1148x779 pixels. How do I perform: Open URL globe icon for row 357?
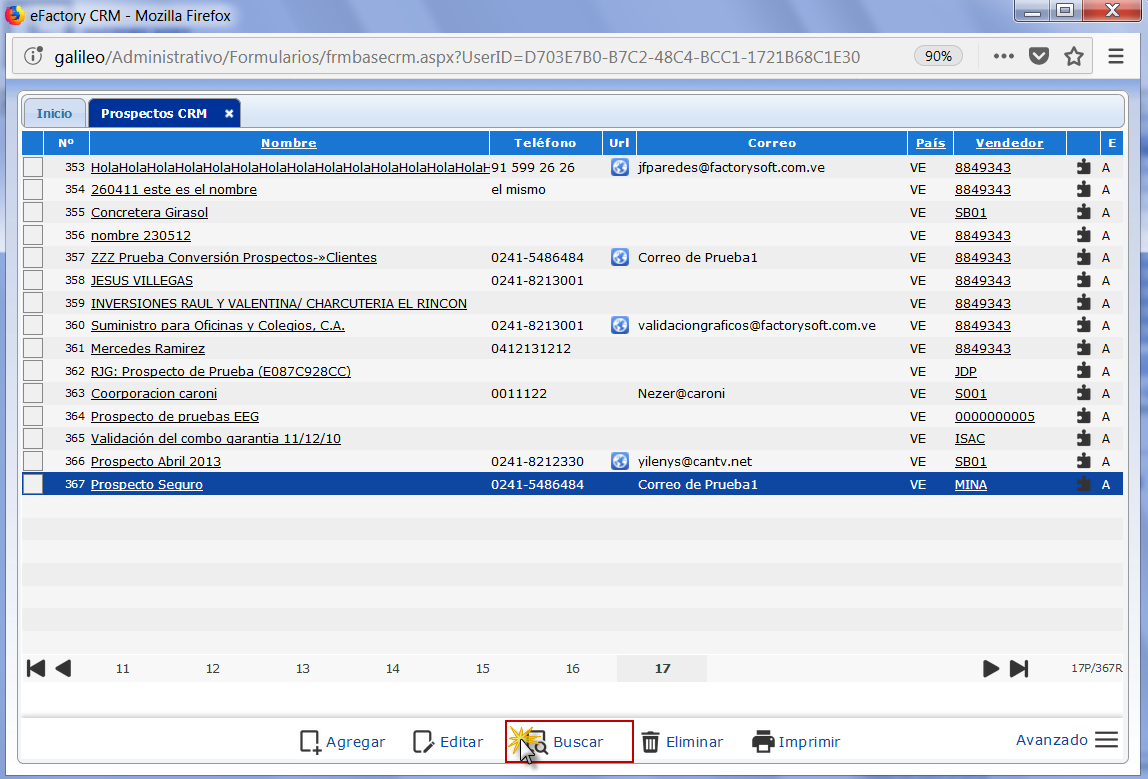tap(619, 257)
